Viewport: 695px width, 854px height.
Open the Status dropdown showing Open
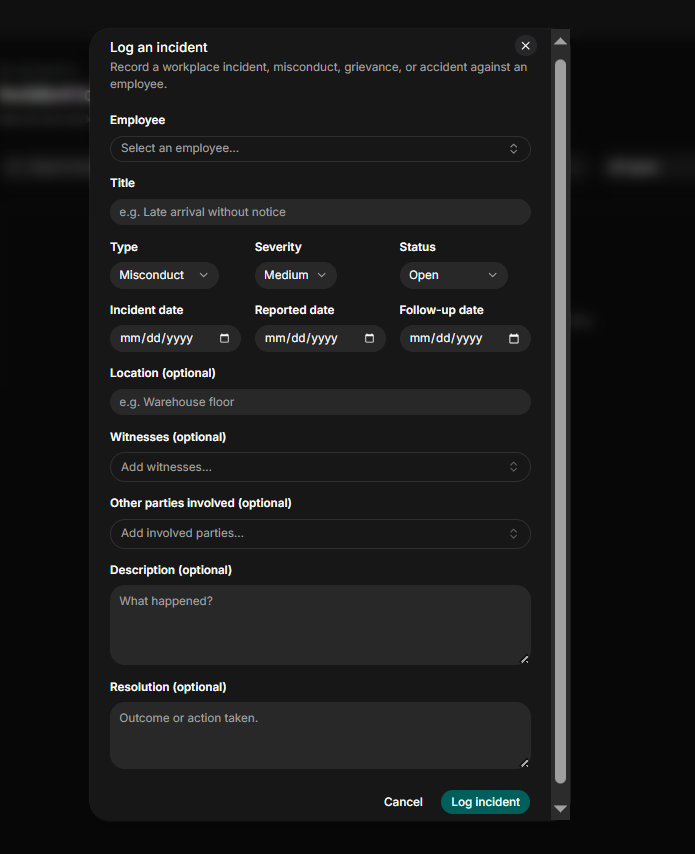454,275
